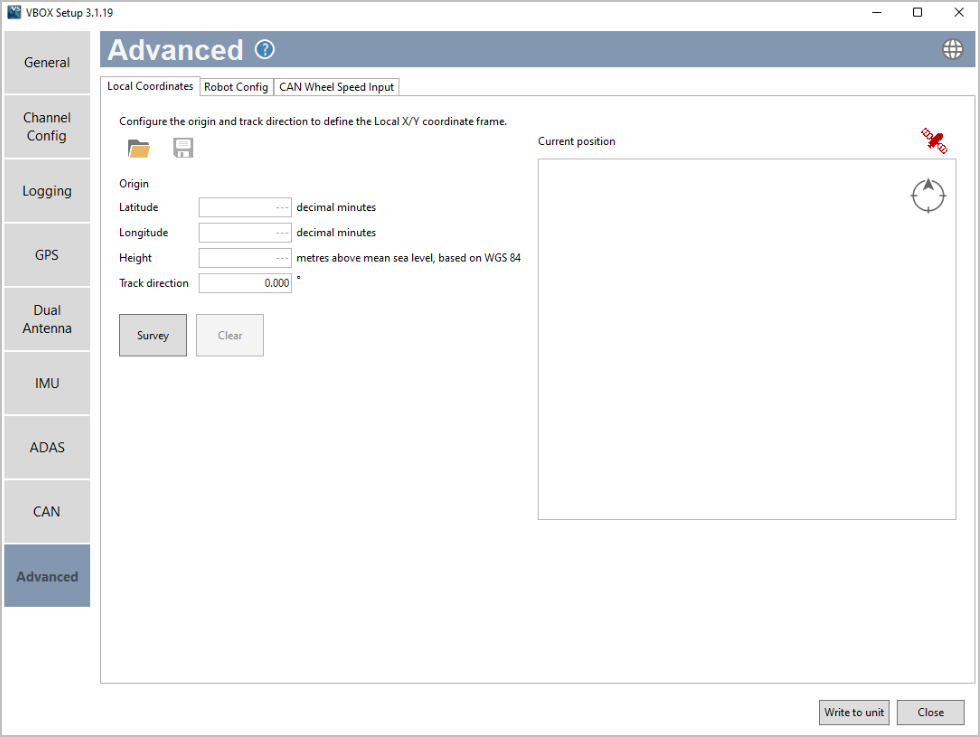Image resolution: width=980 pixels, height=737 pixels.
Task: Open the Dual Antenna section
Action: pos(46,319)
